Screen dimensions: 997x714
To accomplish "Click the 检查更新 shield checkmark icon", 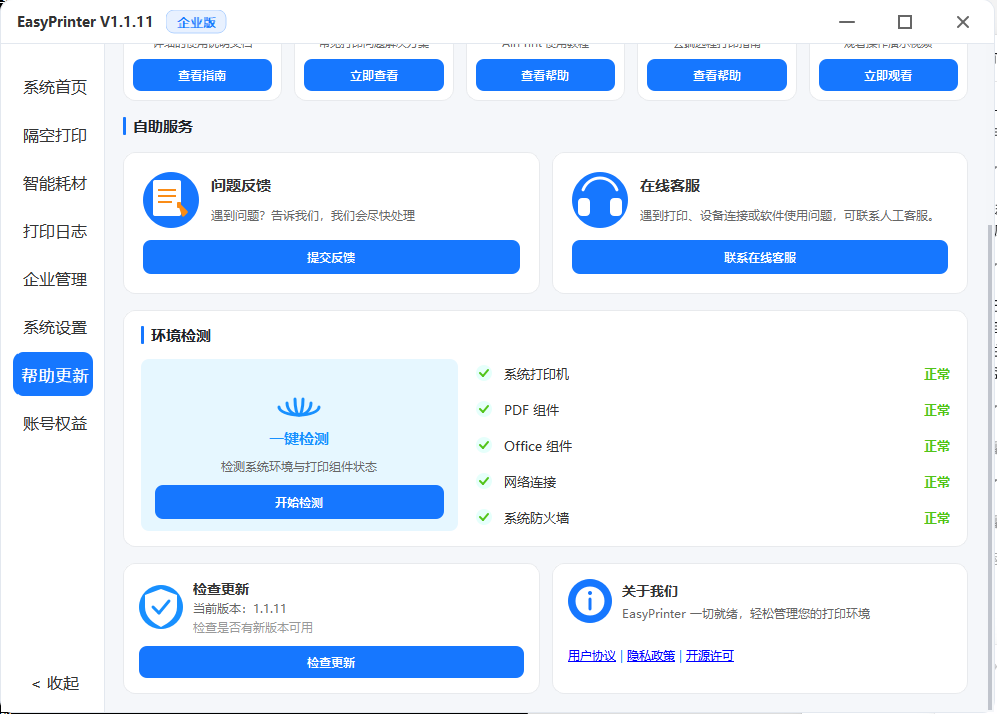I will point(161,607).
